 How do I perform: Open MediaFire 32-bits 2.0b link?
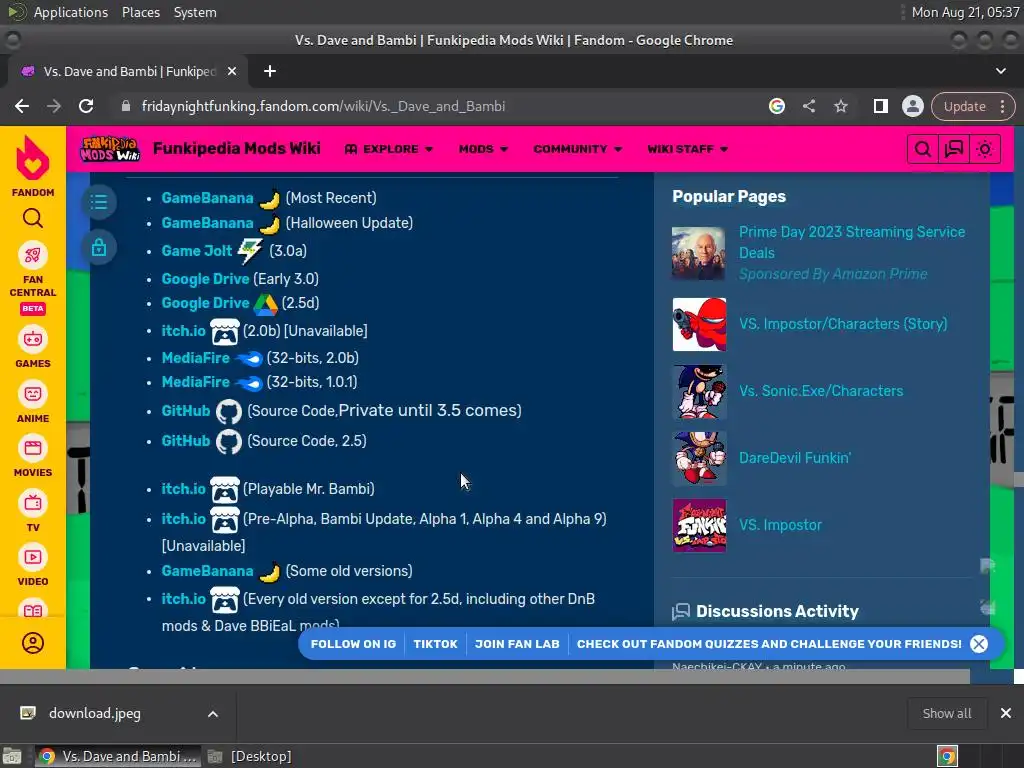click(x=195, y=358)
